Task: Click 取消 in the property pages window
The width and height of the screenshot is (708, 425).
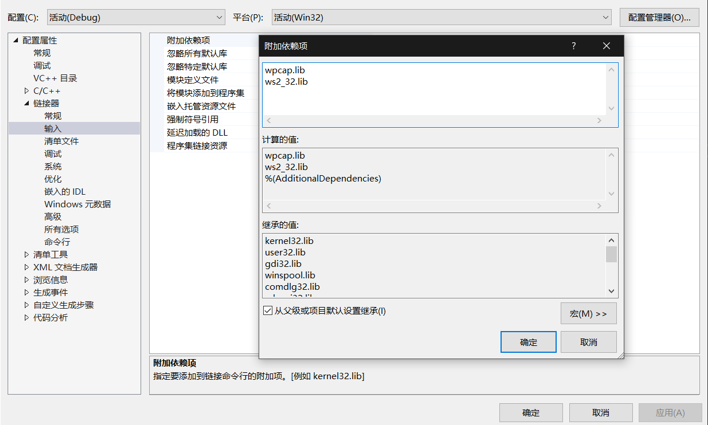Action: click(601, 413)
